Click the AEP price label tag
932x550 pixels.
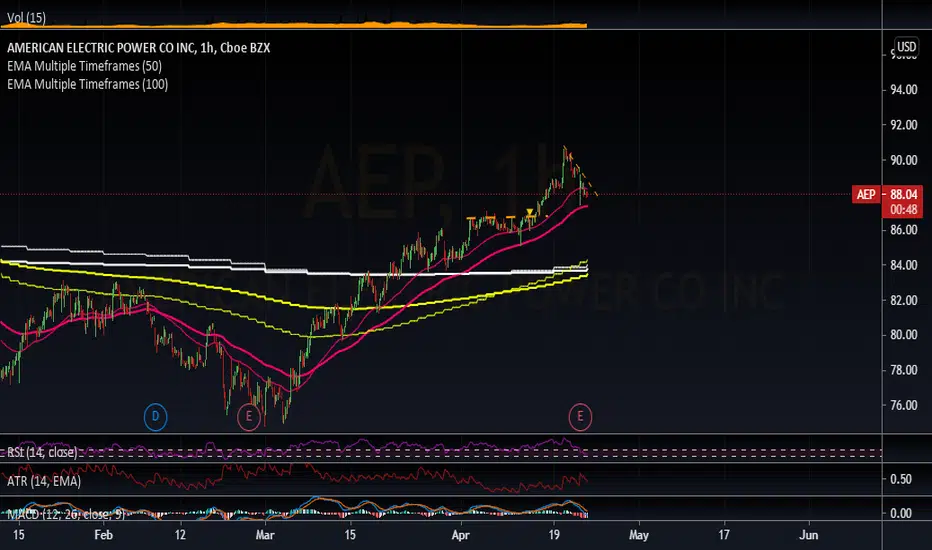(x=866, y=194)
